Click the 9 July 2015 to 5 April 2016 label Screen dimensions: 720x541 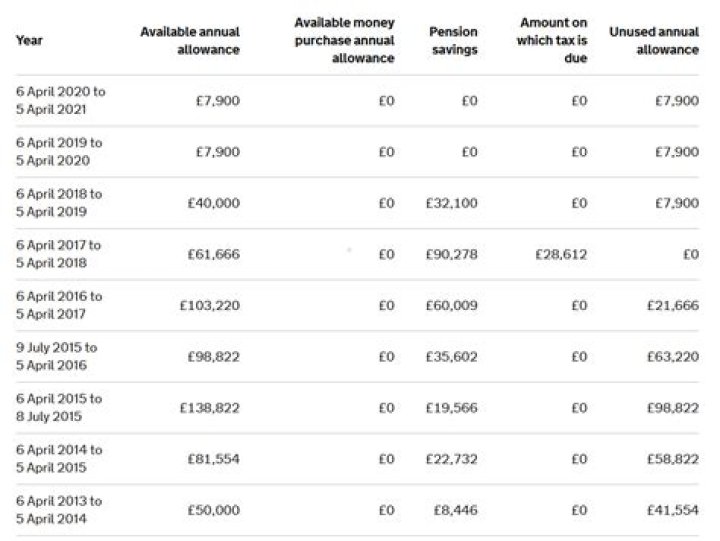(x=56, y=356)
